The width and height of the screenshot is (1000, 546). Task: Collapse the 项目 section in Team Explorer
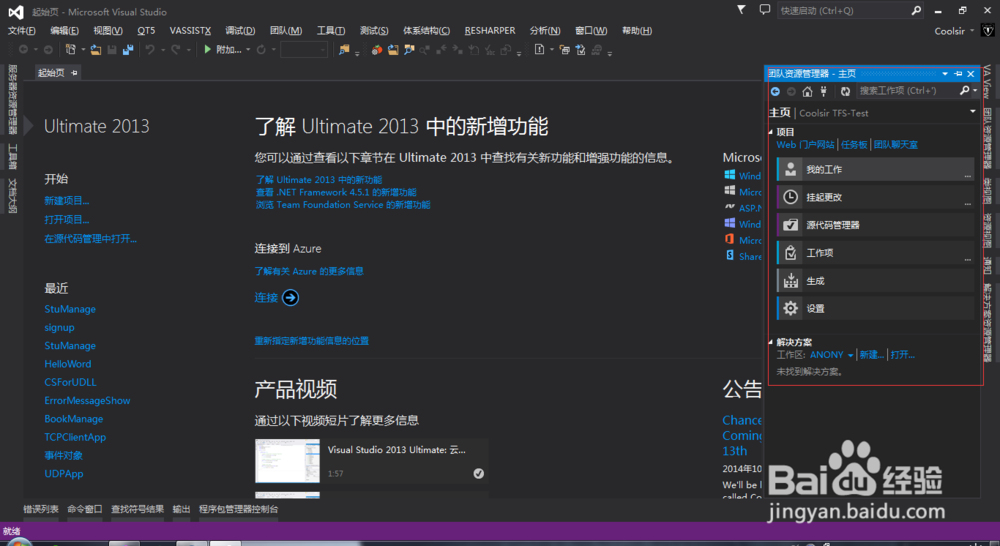point(770,132)
